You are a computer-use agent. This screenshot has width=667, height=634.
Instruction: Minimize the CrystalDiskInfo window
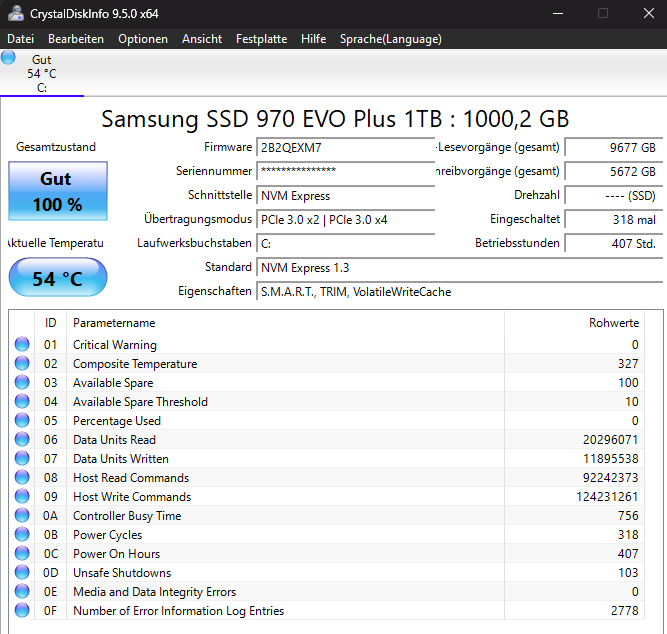click(558, 14)
